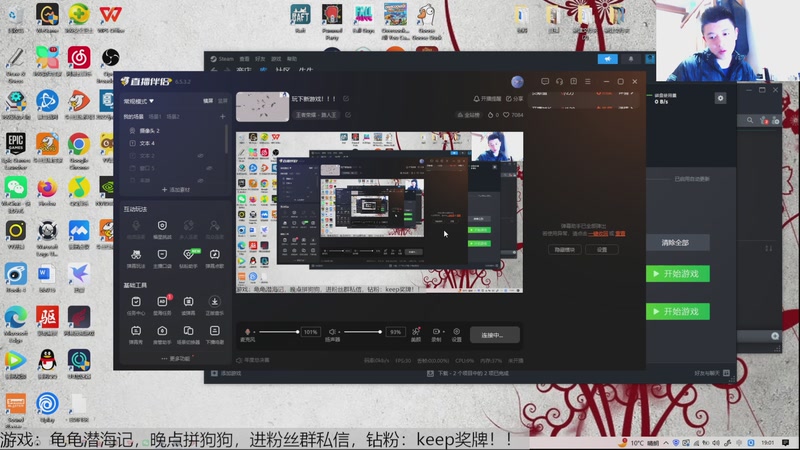Open the 弹幕点歌 icon
The height and width of the screenshot is (450, 800).
pyautogui.click(x=214, y=255)
